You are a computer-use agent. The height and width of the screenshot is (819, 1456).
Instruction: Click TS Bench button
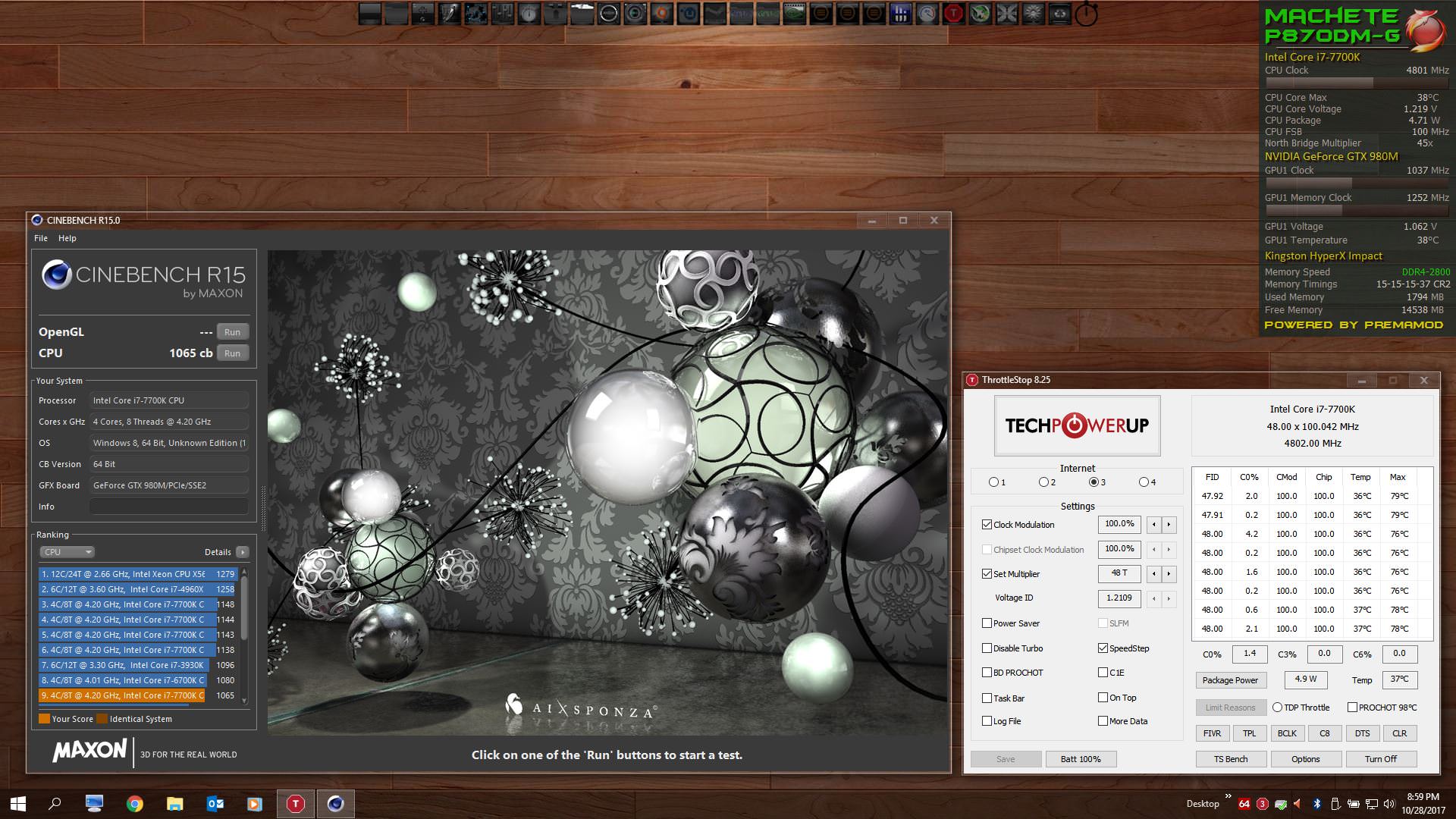tap(1231, 759)
